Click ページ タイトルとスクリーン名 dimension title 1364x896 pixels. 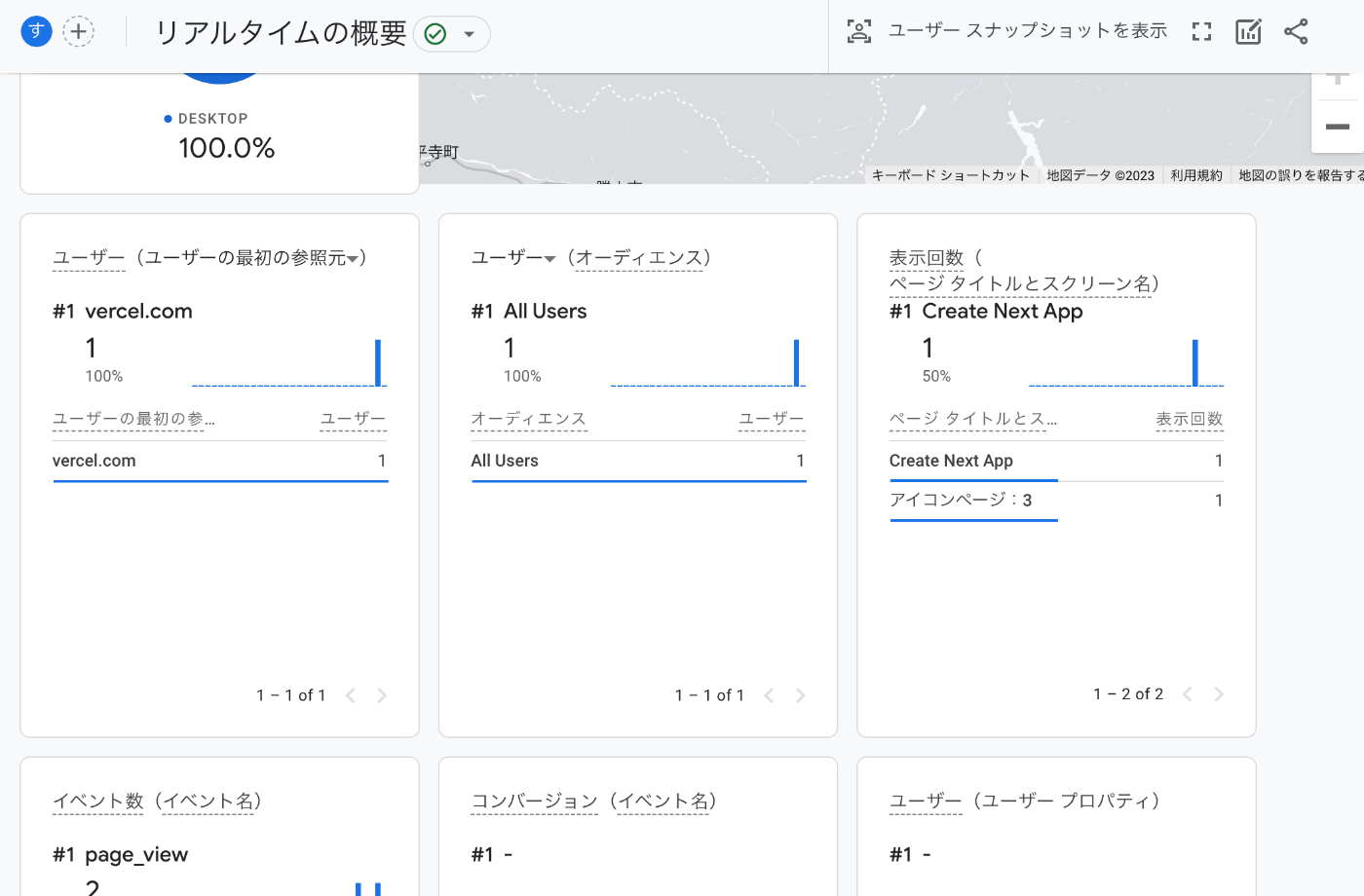coord(1020,283)
